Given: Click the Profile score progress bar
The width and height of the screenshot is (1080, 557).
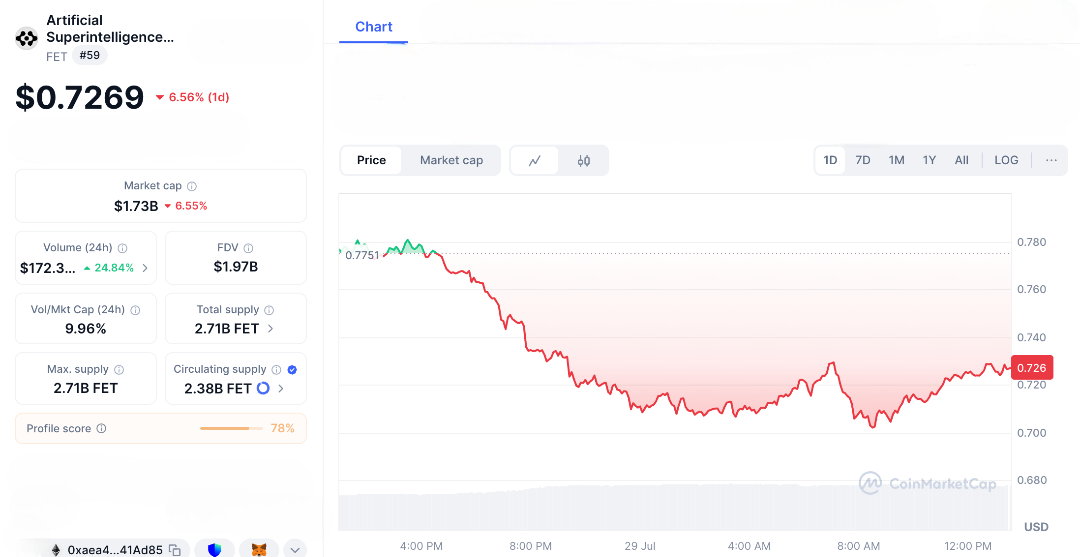Looking at the screenshot, I should pyautogui.click(x=230, y=428).
